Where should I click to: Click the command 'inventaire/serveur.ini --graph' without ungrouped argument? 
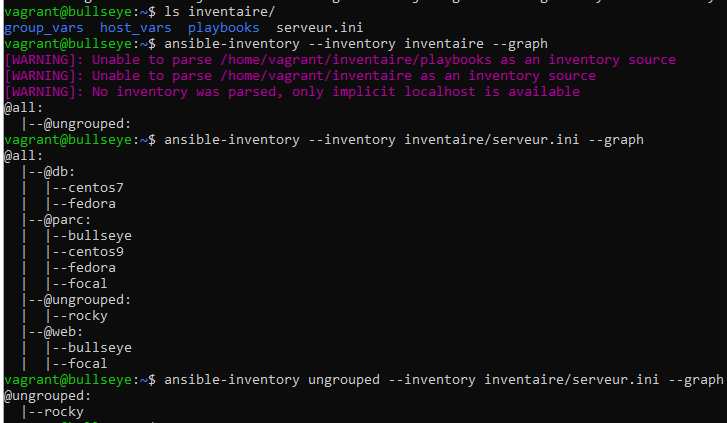pos(403,140)
